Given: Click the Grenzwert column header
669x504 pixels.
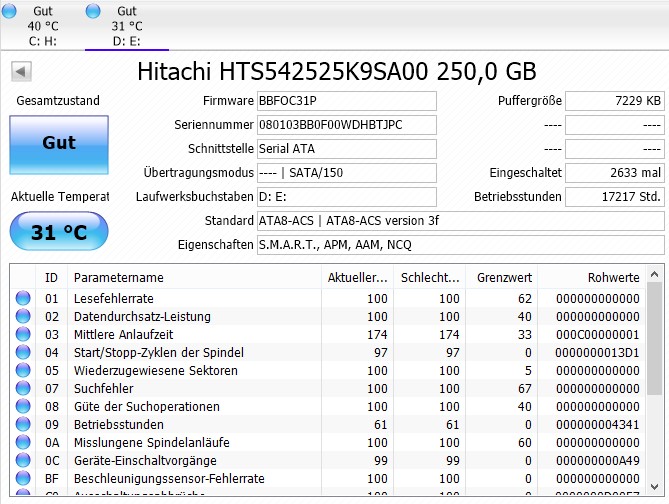Looking at the screenshot, I should tap(502, 277).
